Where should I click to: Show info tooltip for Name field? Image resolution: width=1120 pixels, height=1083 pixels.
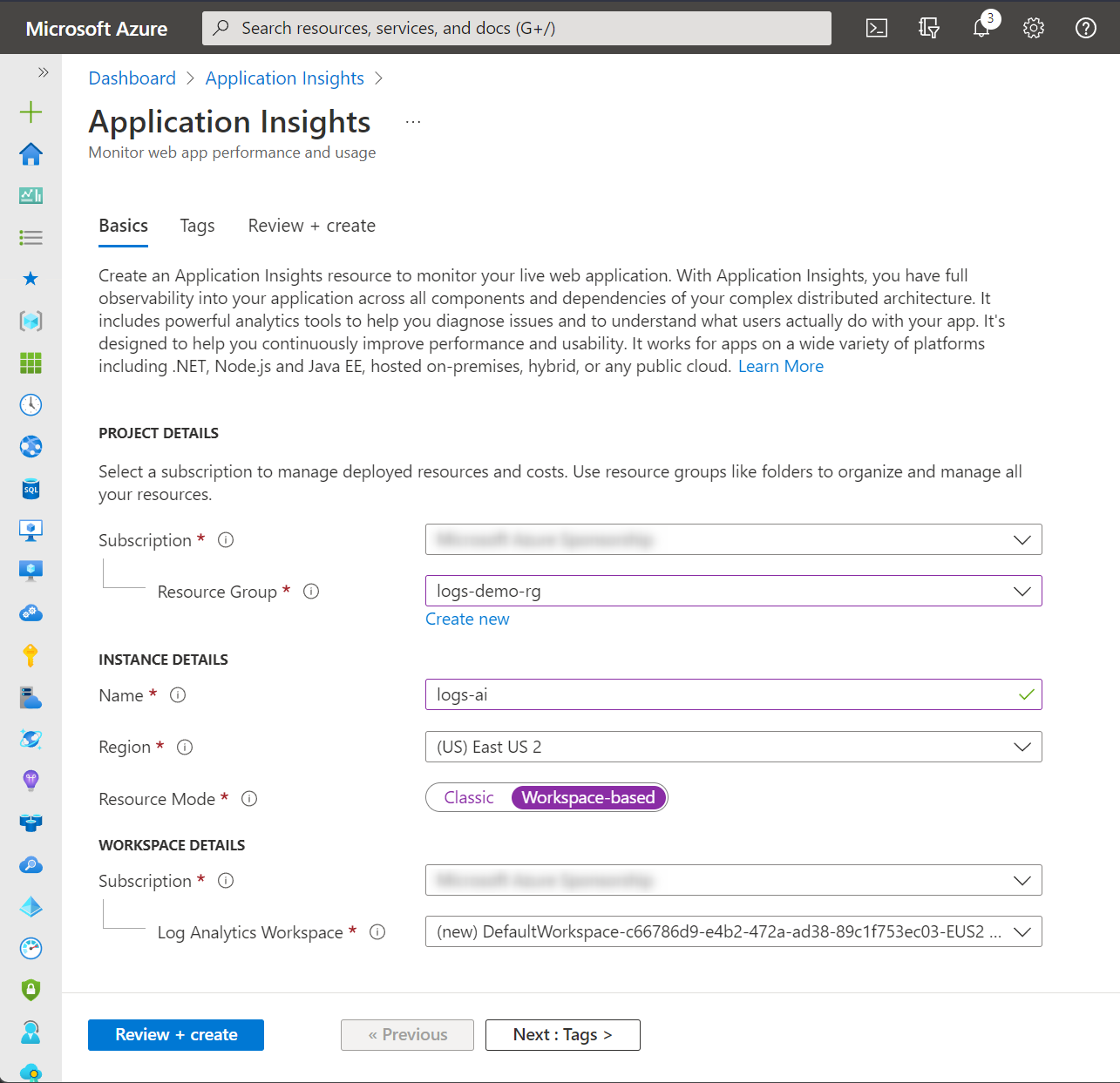click(x=178, y=695)
